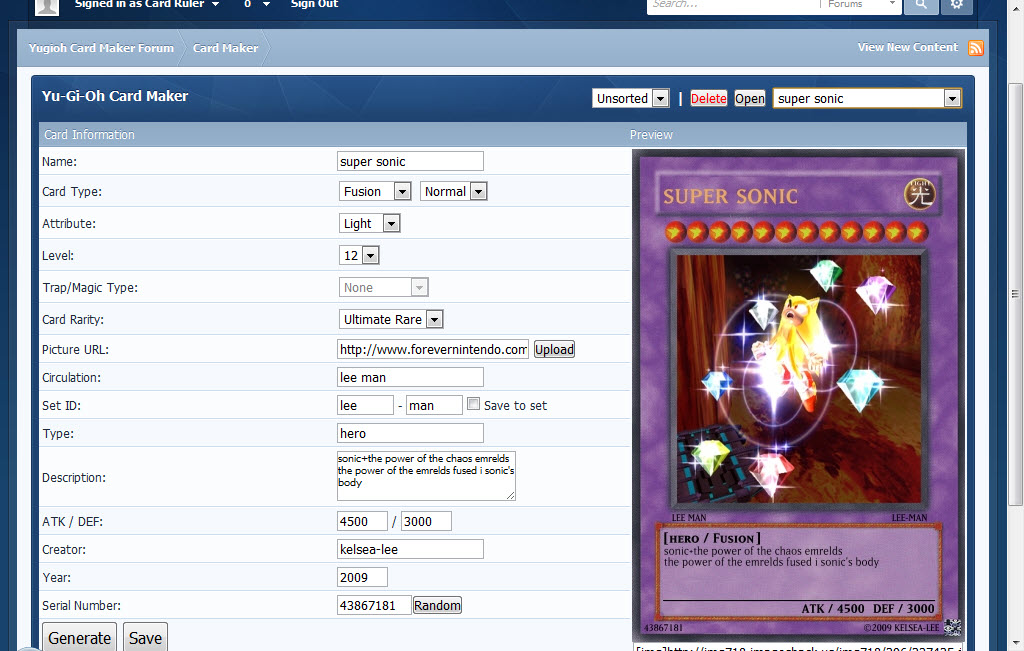This screenshot has height=651, width=1024.
Task: Click the Sign Out link
Action: [314, 4]
